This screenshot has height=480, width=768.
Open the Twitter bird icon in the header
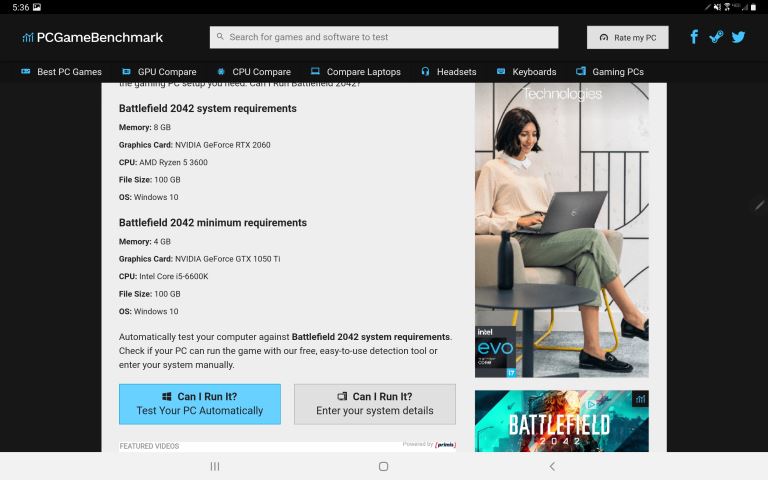[738, 37]
